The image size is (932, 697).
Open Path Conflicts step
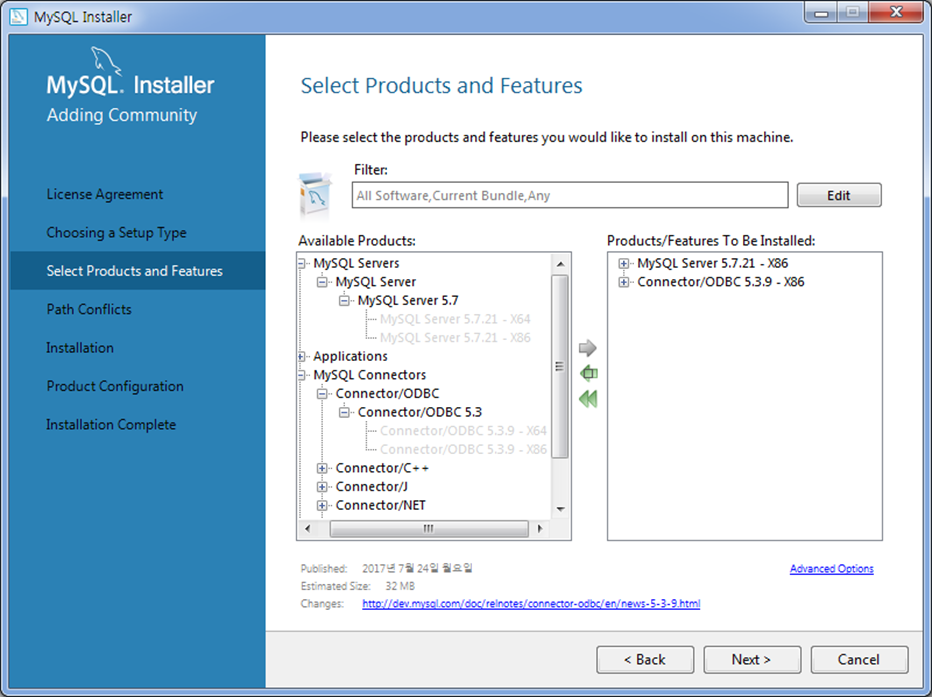pos(89,309)
